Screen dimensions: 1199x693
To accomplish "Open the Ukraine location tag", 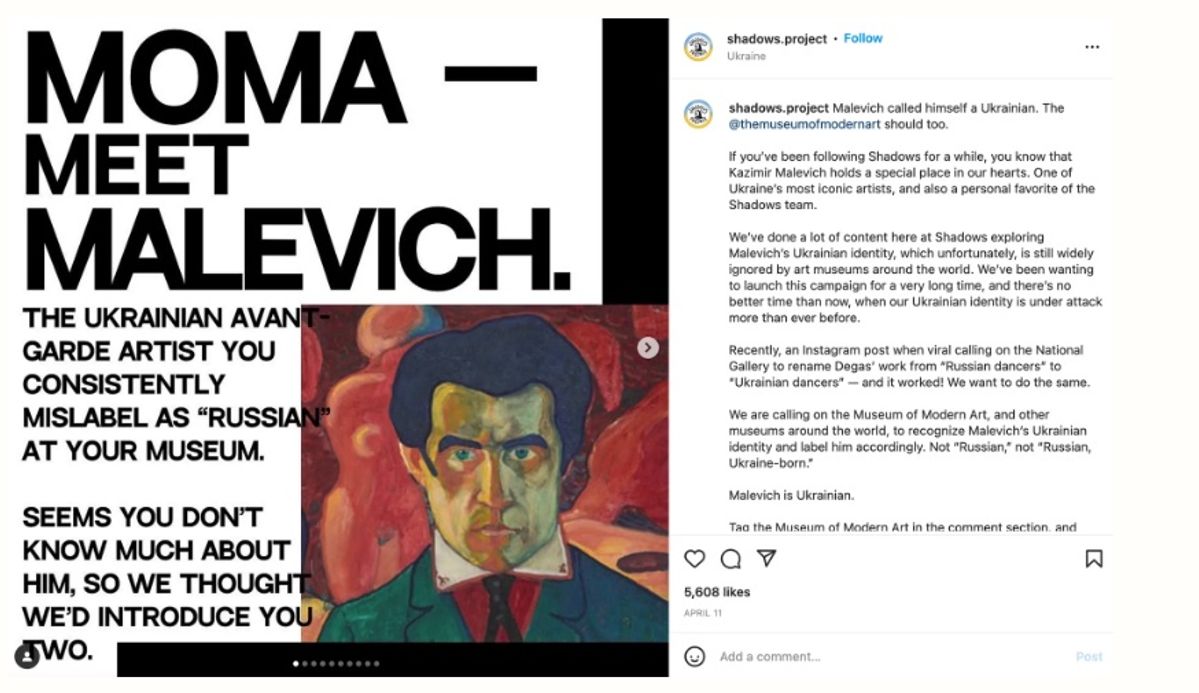I will [x=746, y=56].
